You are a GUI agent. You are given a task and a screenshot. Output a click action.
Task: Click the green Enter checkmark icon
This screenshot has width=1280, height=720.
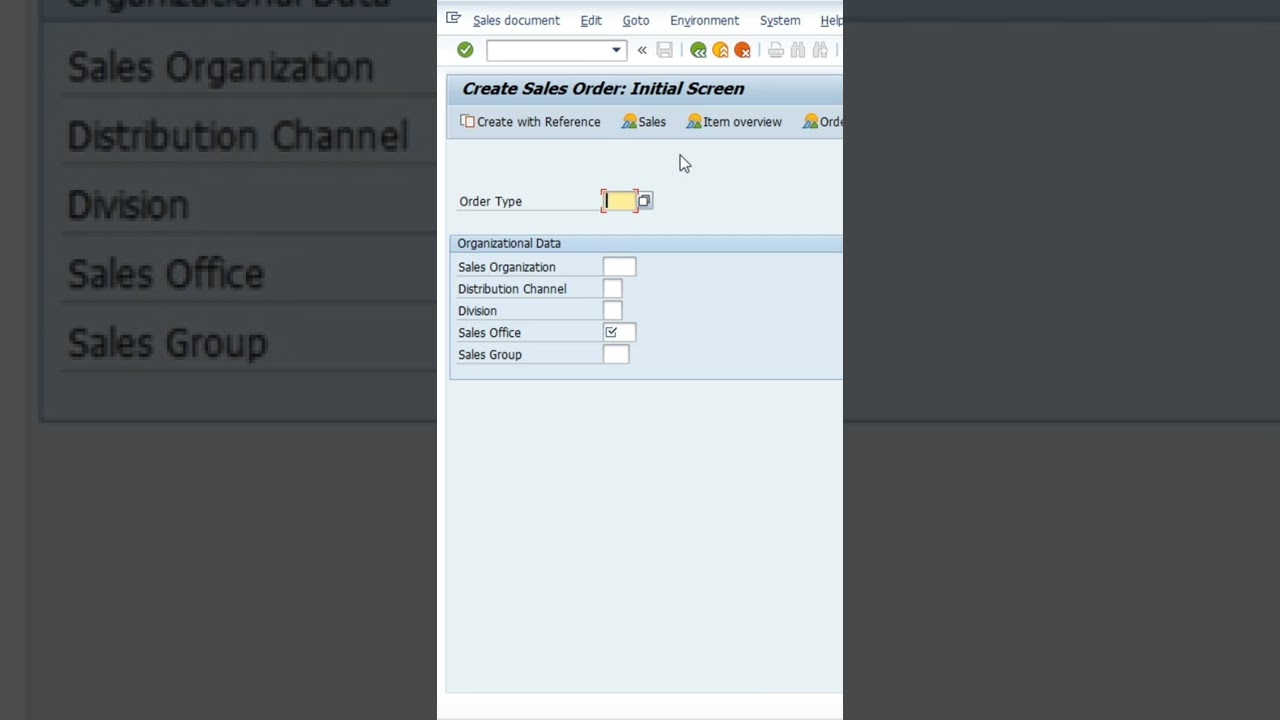pyautogui.click(x=465, y=50)
